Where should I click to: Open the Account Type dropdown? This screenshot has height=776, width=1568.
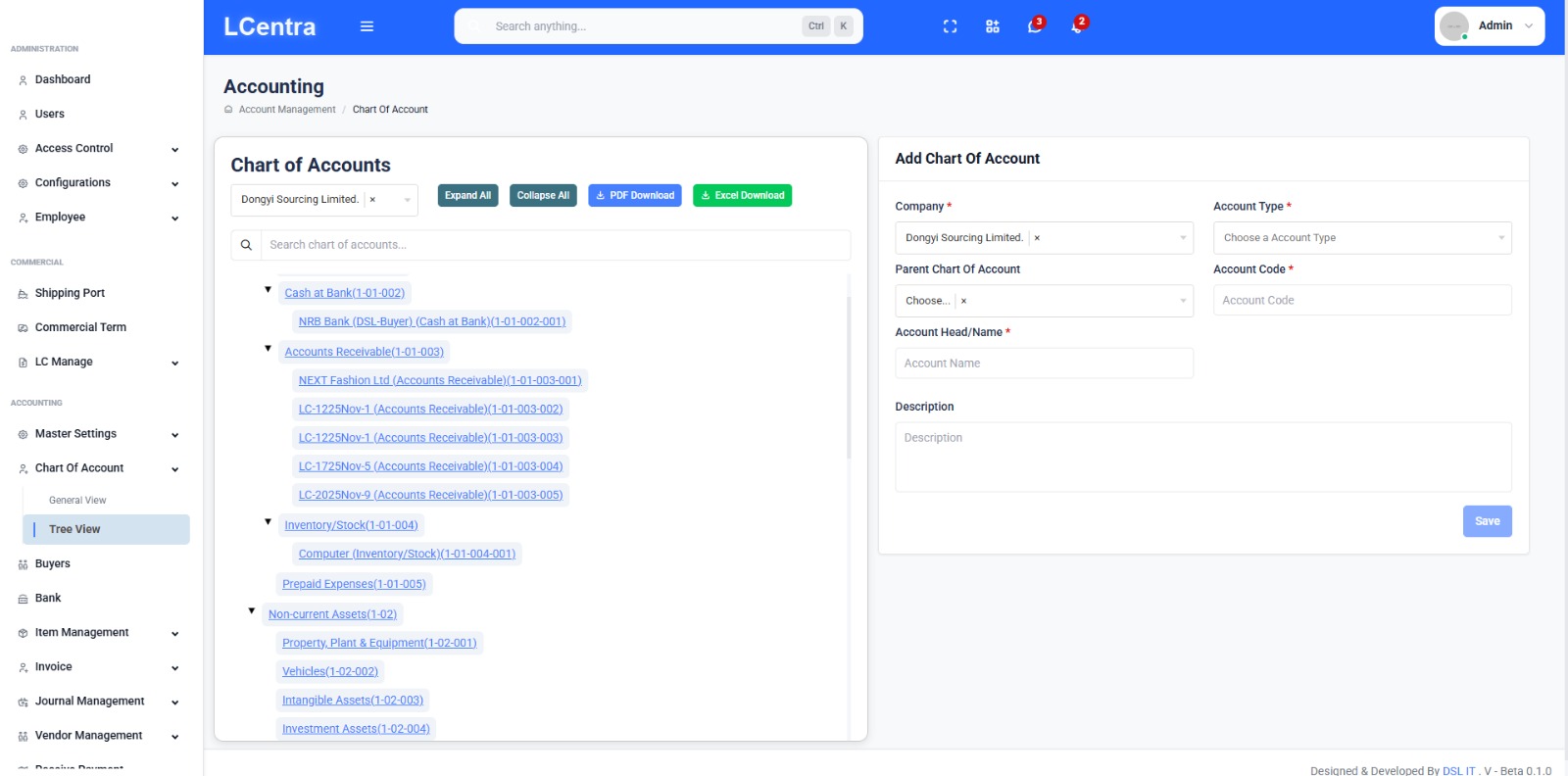pos(1361,238)
